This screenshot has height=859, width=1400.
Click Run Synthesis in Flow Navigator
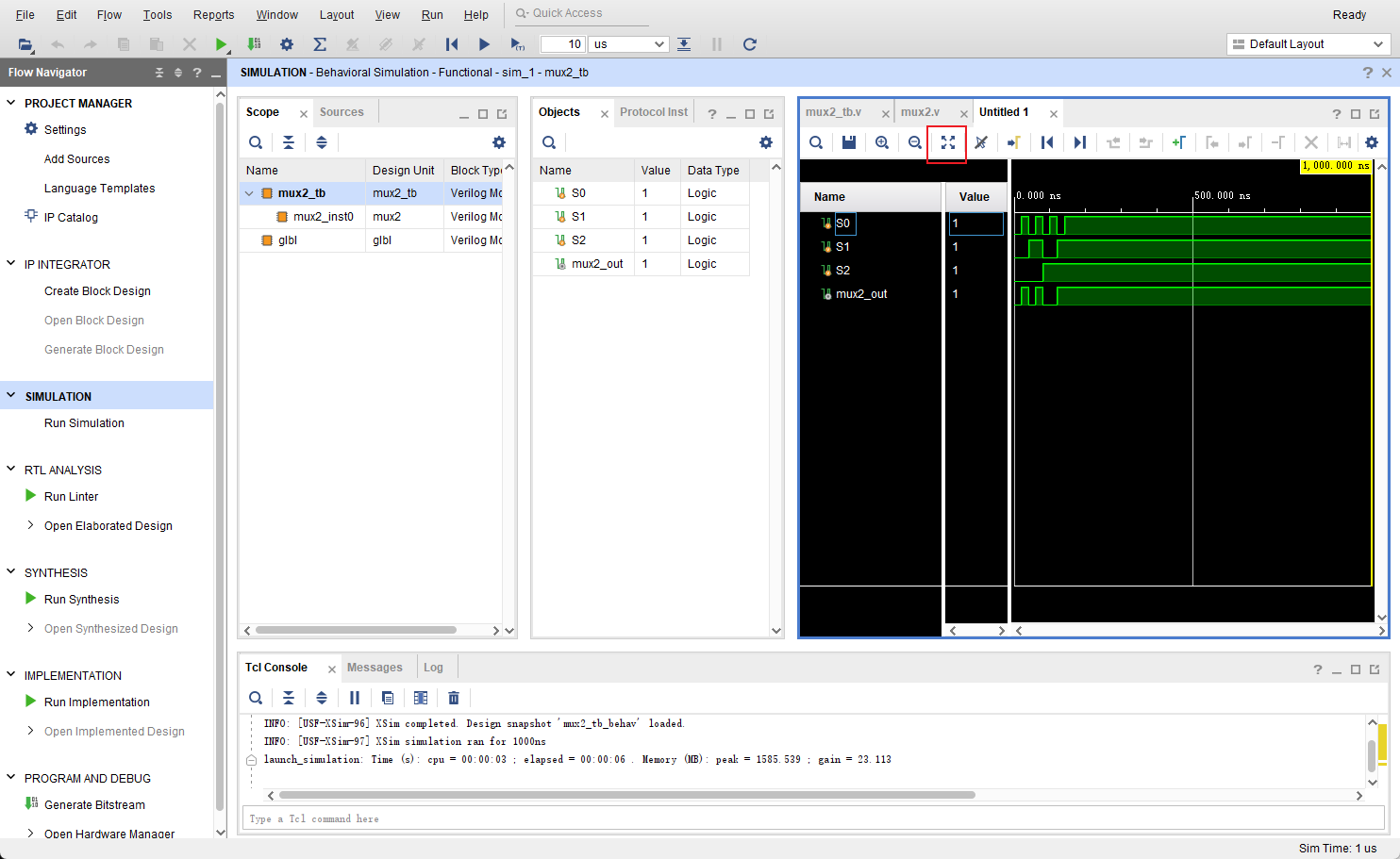81,600
